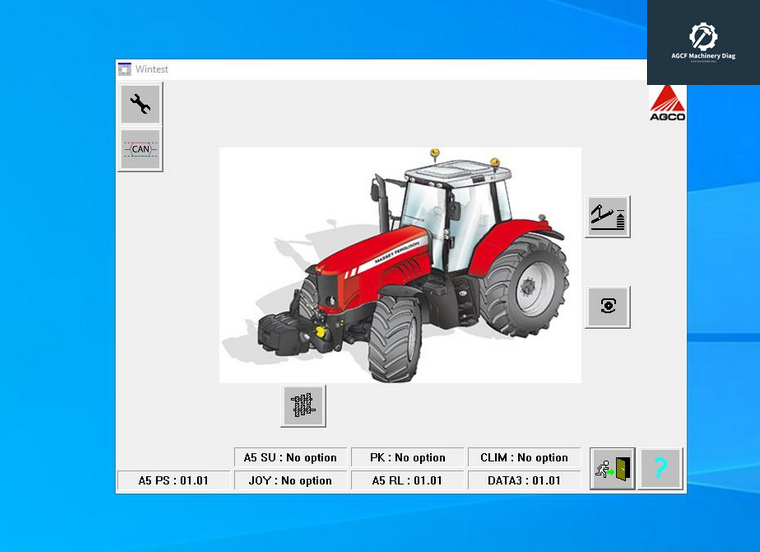
Task: Select the 'CLIM : No option' field
Action: 524,457
